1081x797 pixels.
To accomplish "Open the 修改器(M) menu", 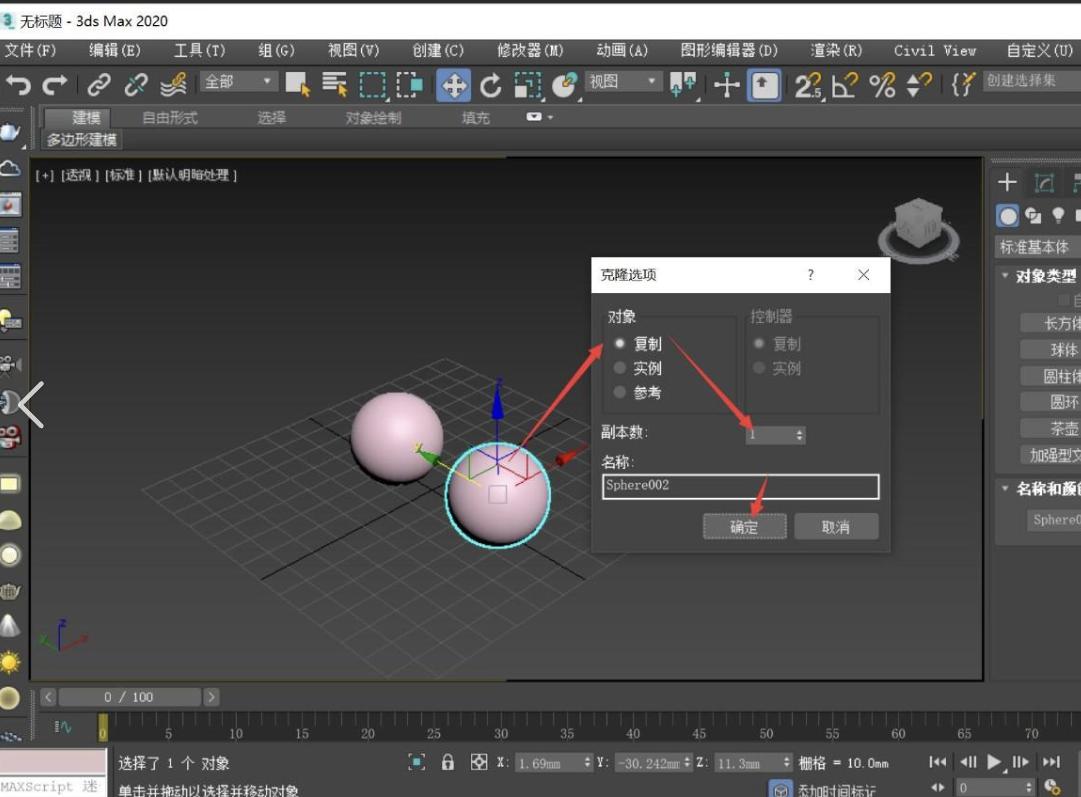I will (530, 50).
